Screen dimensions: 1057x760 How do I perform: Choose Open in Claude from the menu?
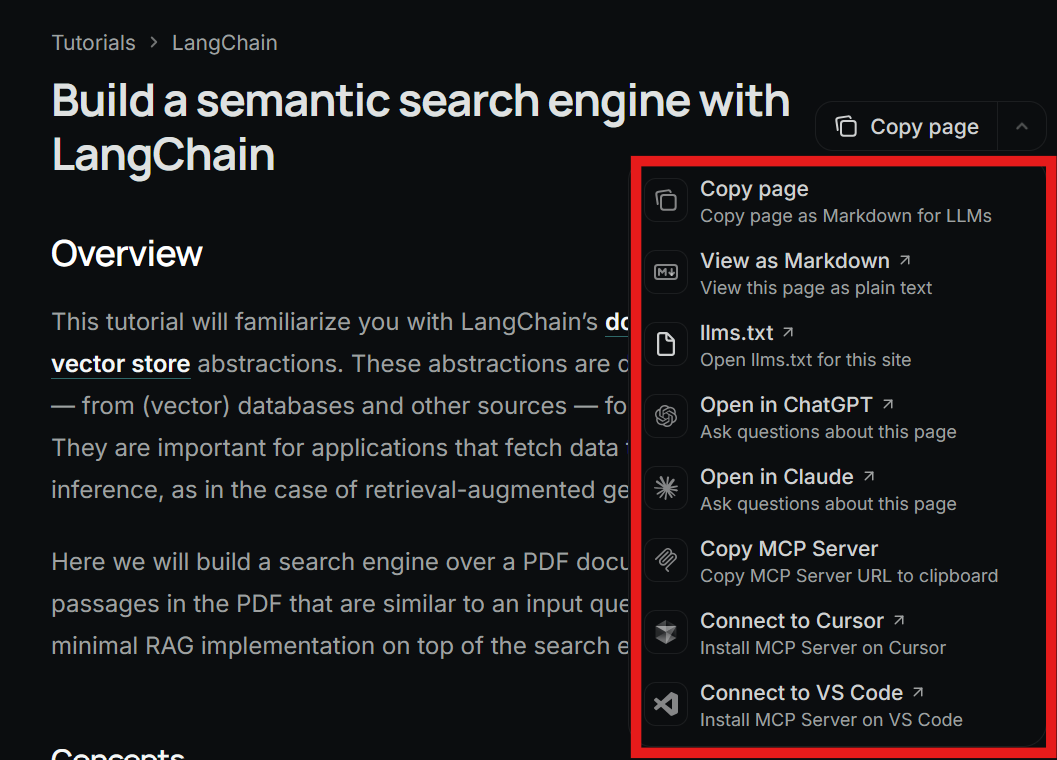777,478
